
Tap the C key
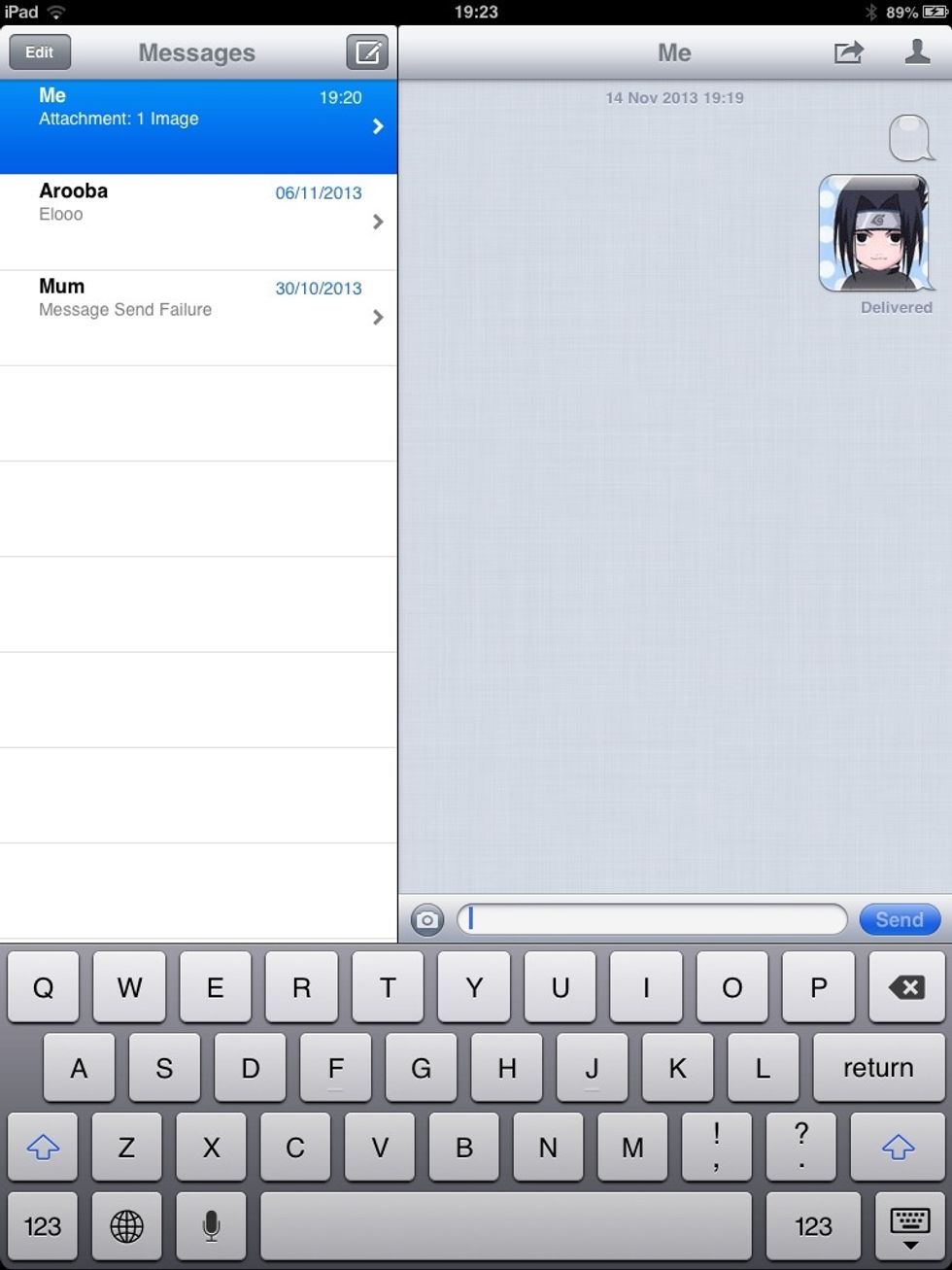click(x=295, y=1148)
